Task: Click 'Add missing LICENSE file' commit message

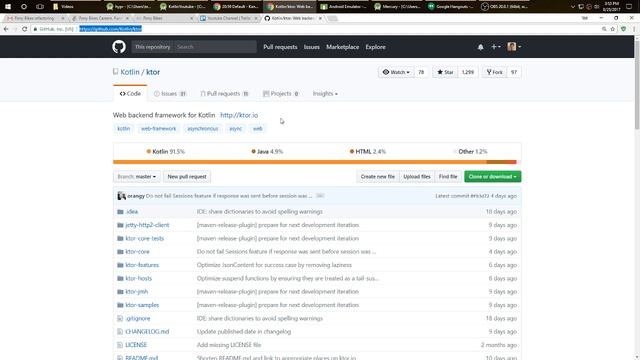Action: point(229,345)
